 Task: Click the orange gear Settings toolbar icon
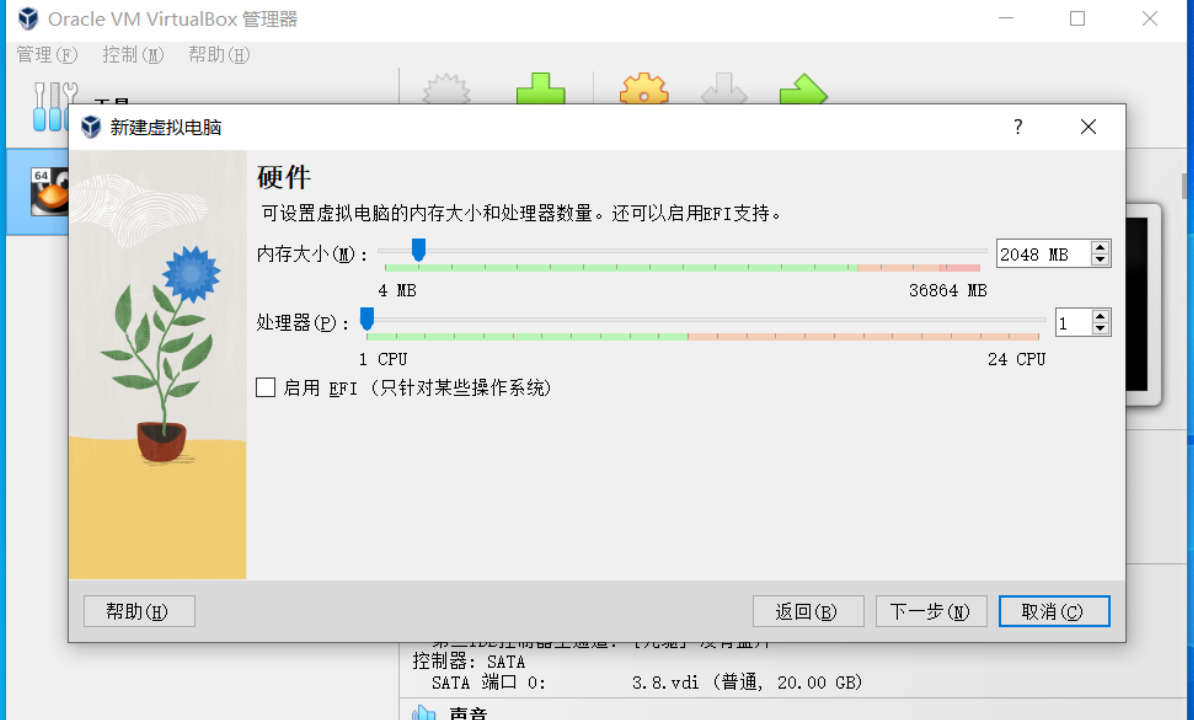pos(644,89)
